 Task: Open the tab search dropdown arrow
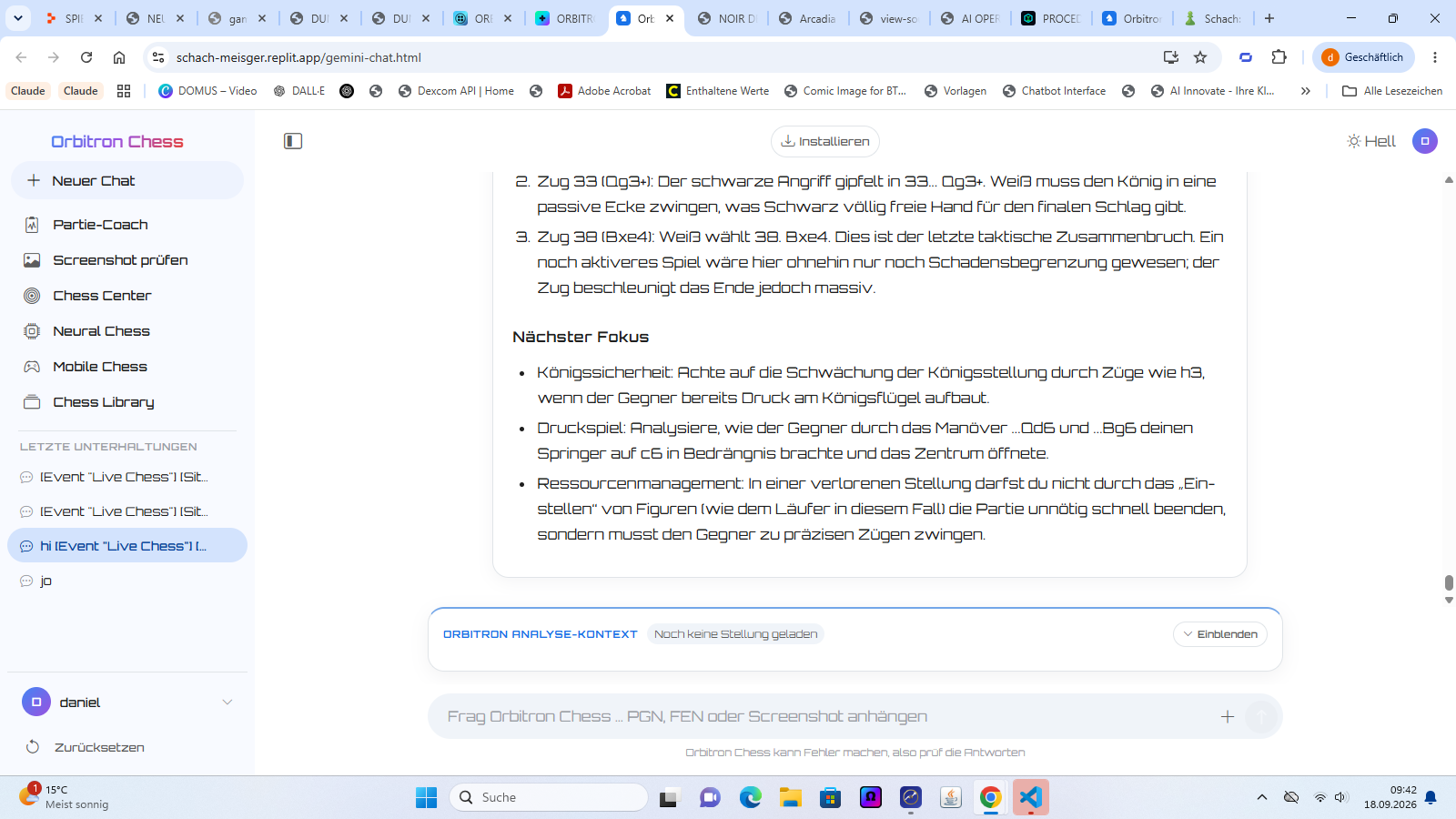coord(18,18)
